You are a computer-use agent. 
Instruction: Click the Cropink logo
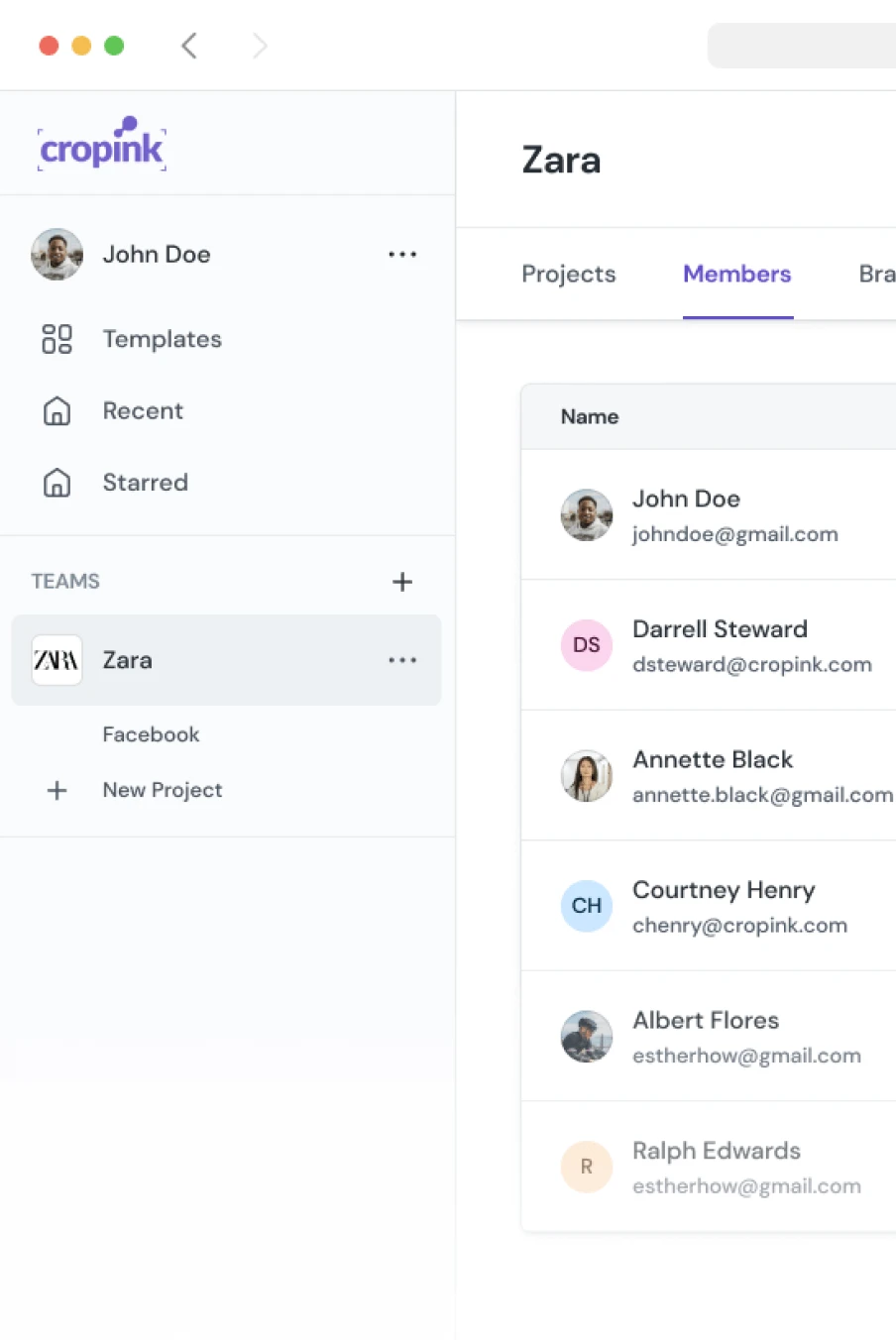point(101,145)
